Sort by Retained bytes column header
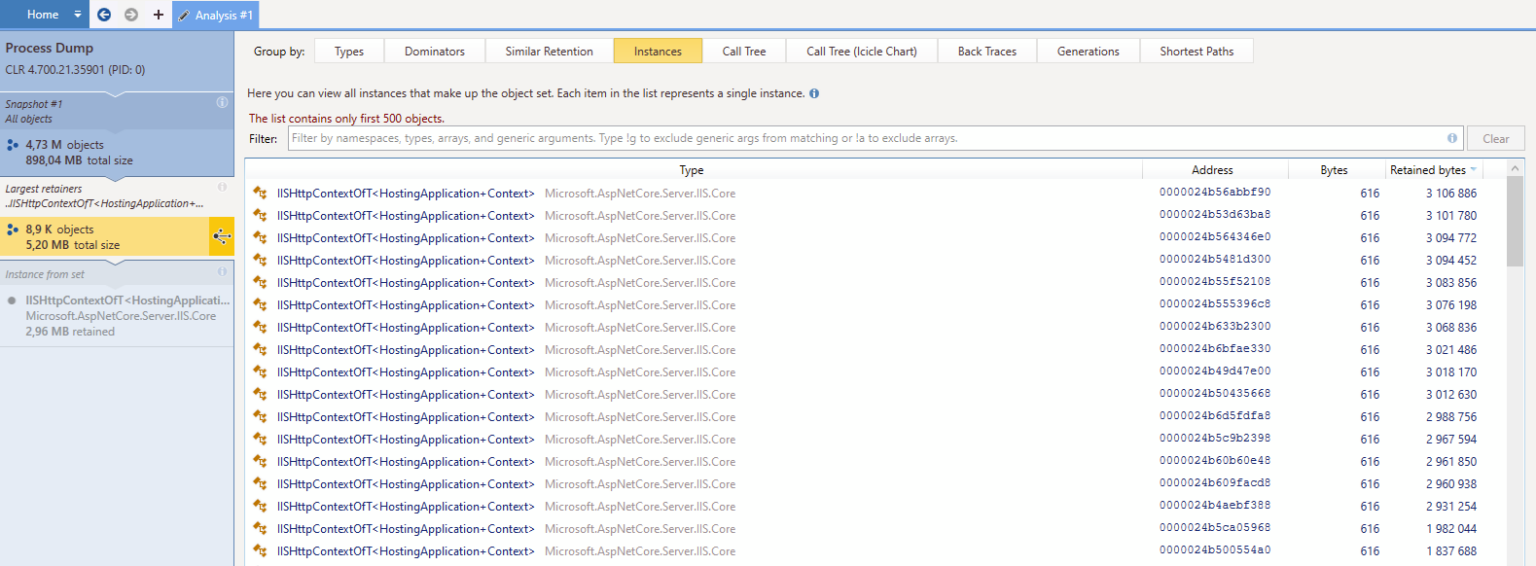The height and width of the screenshot is (566, 1536). 1431,170
